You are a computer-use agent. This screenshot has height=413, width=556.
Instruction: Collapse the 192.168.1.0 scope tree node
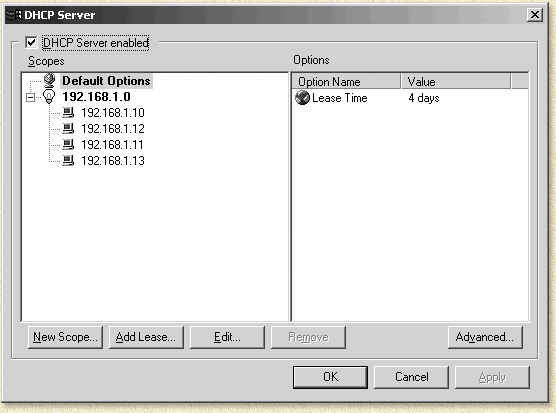pos(31,97)
